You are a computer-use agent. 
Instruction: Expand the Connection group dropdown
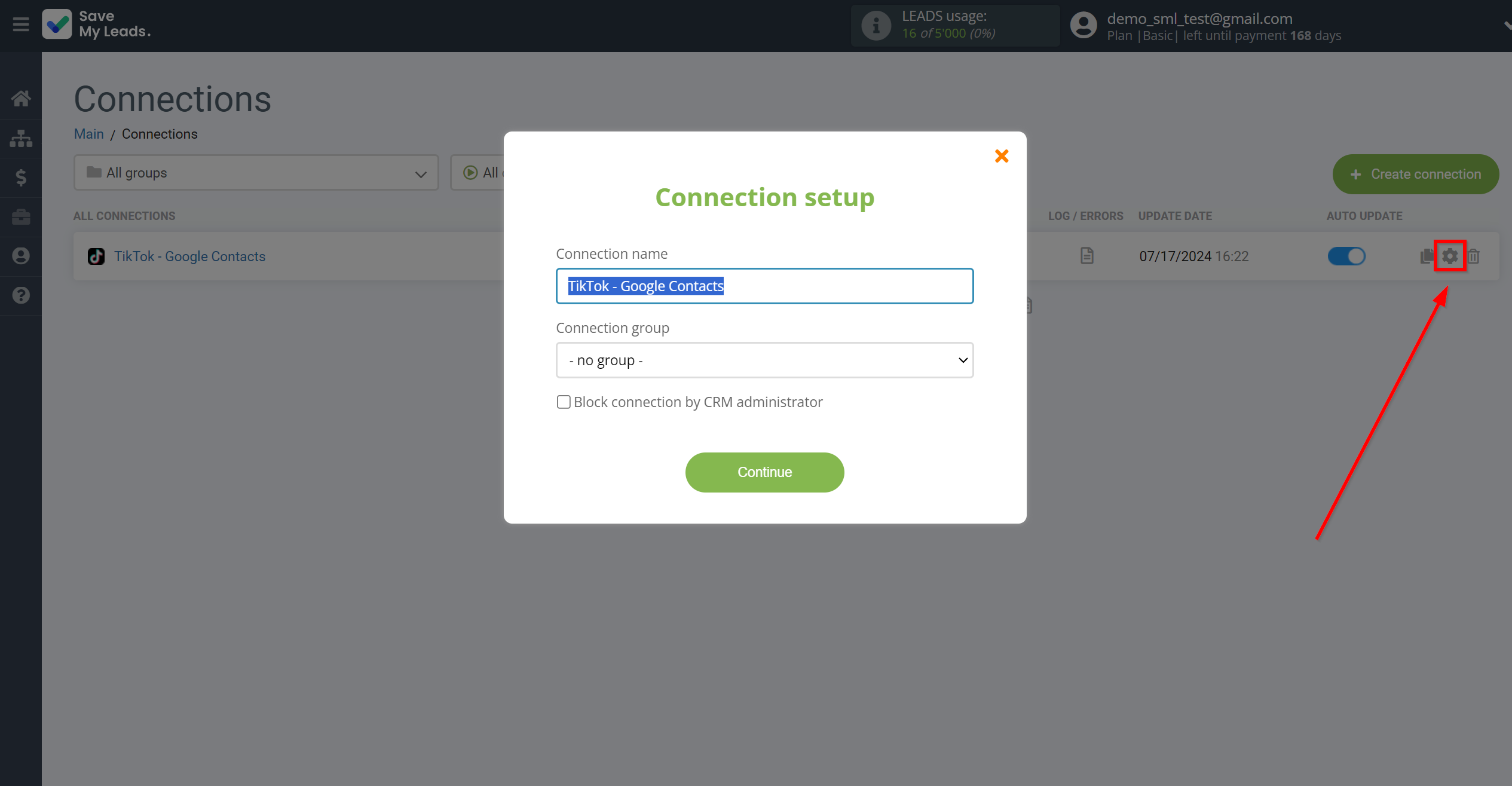click(x=765, y=359)
